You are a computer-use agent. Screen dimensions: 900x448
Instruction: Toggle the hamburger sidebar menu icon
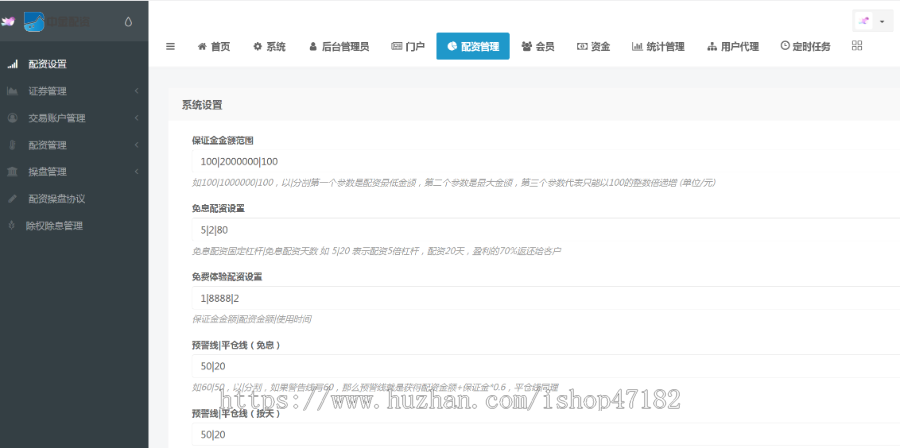coord(170,46)
